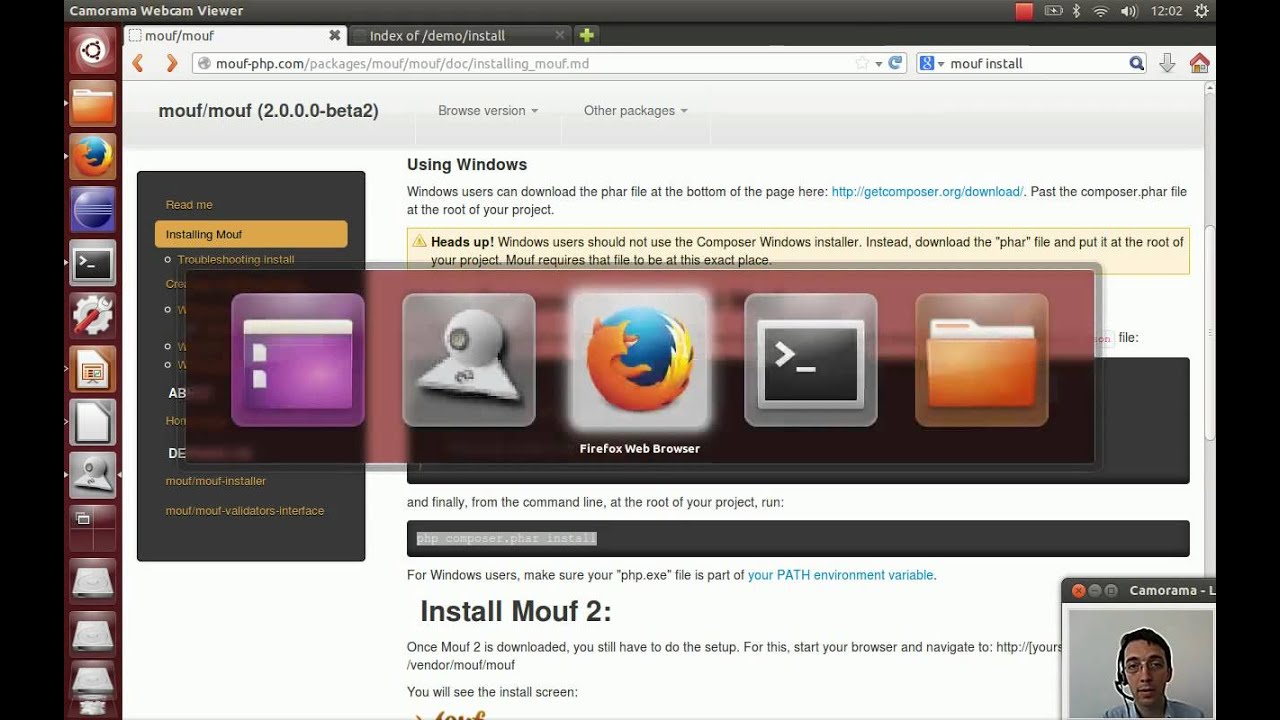Click the Firefox back arrow

[x=138, y=63]
